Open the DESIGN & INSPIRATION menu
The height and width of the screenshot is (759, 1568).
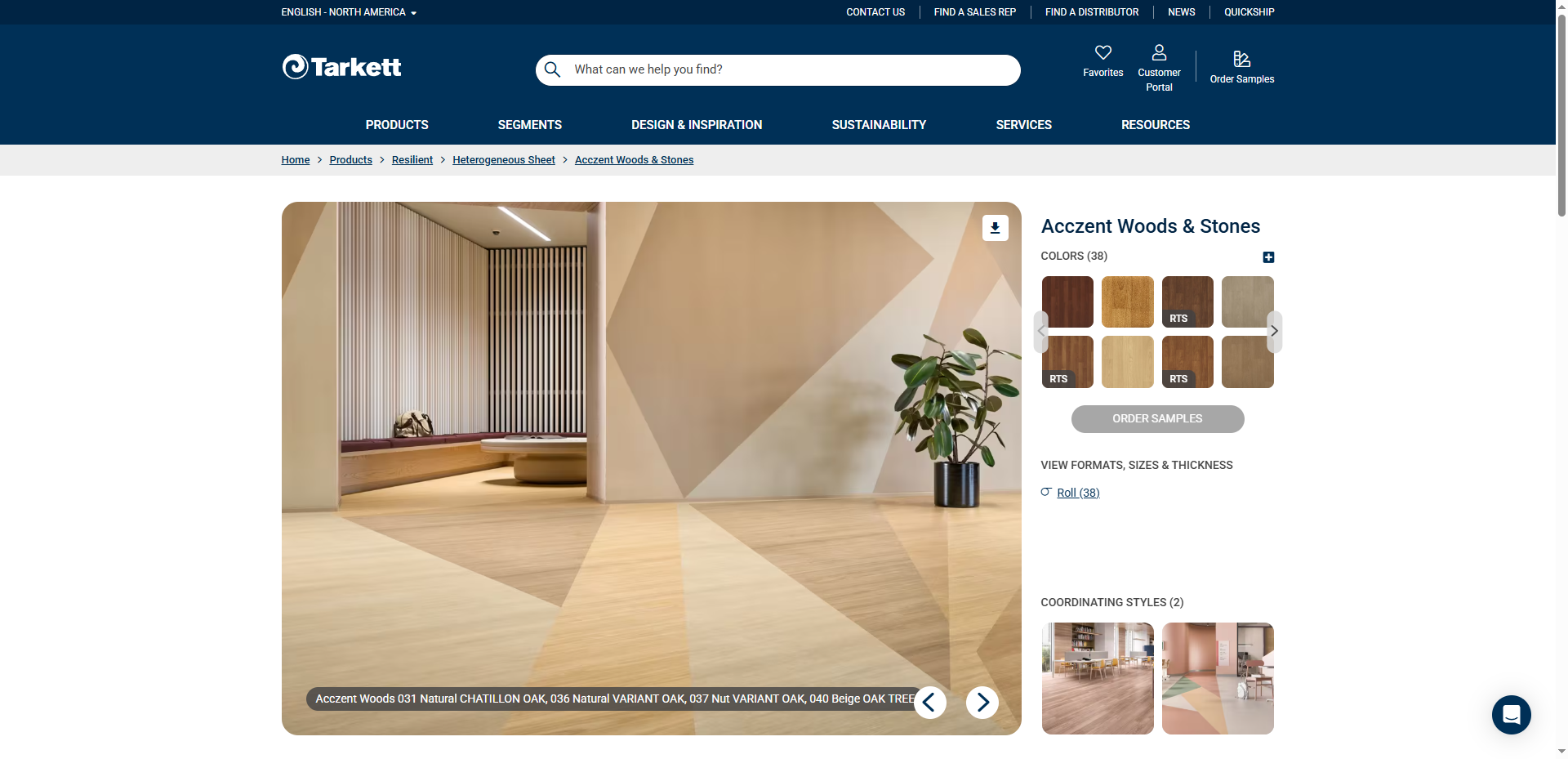697,125
